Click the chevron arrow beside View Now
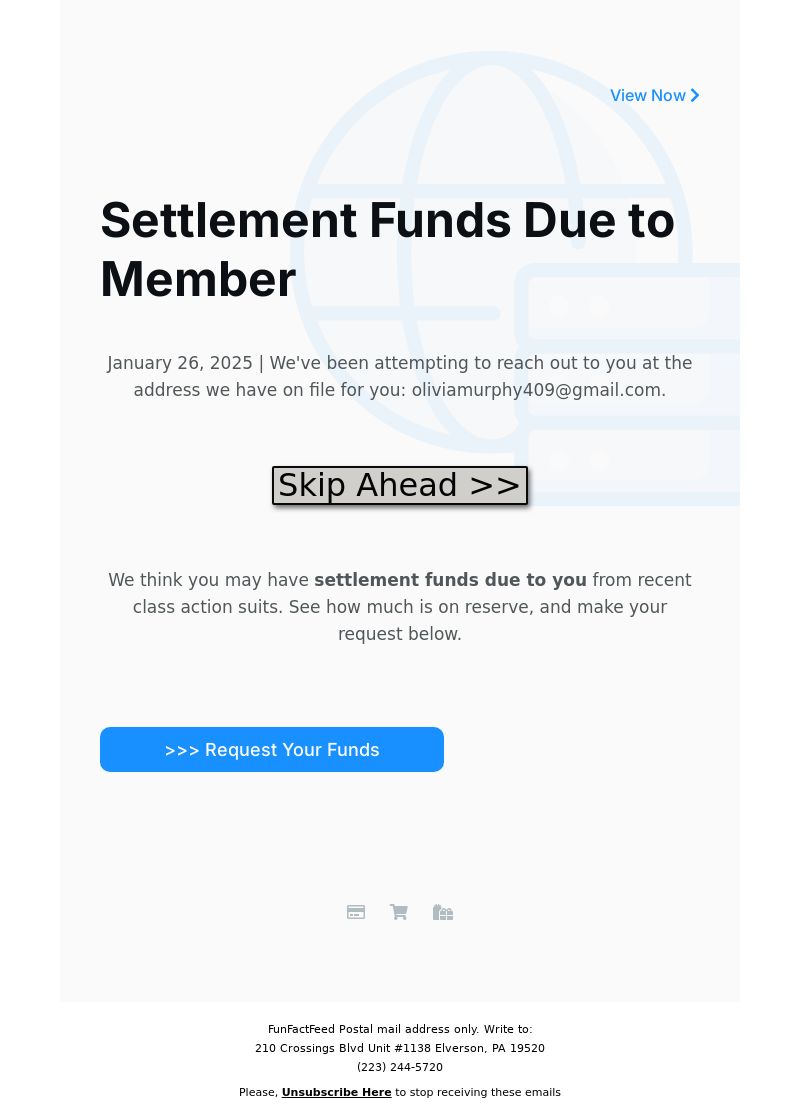This screenshot has height=1110, width=800. 695,95
